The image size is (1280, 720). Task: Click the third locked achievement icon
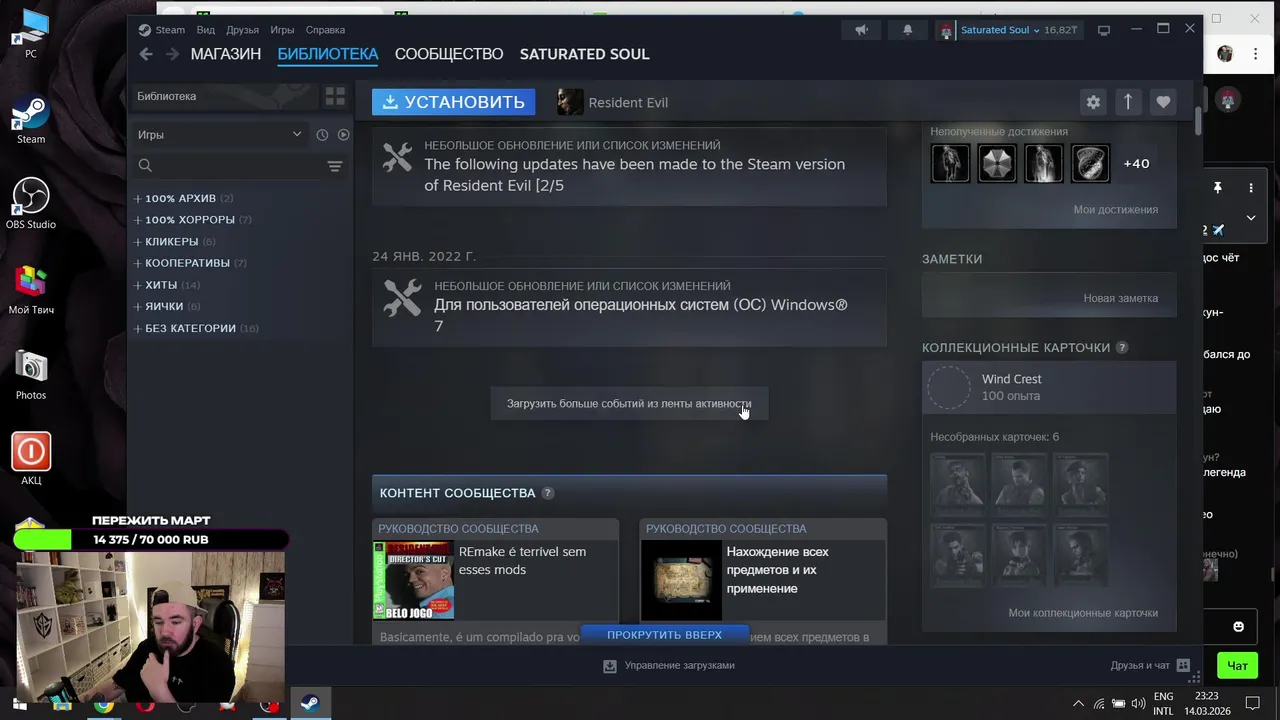[x=1043, y=163]
